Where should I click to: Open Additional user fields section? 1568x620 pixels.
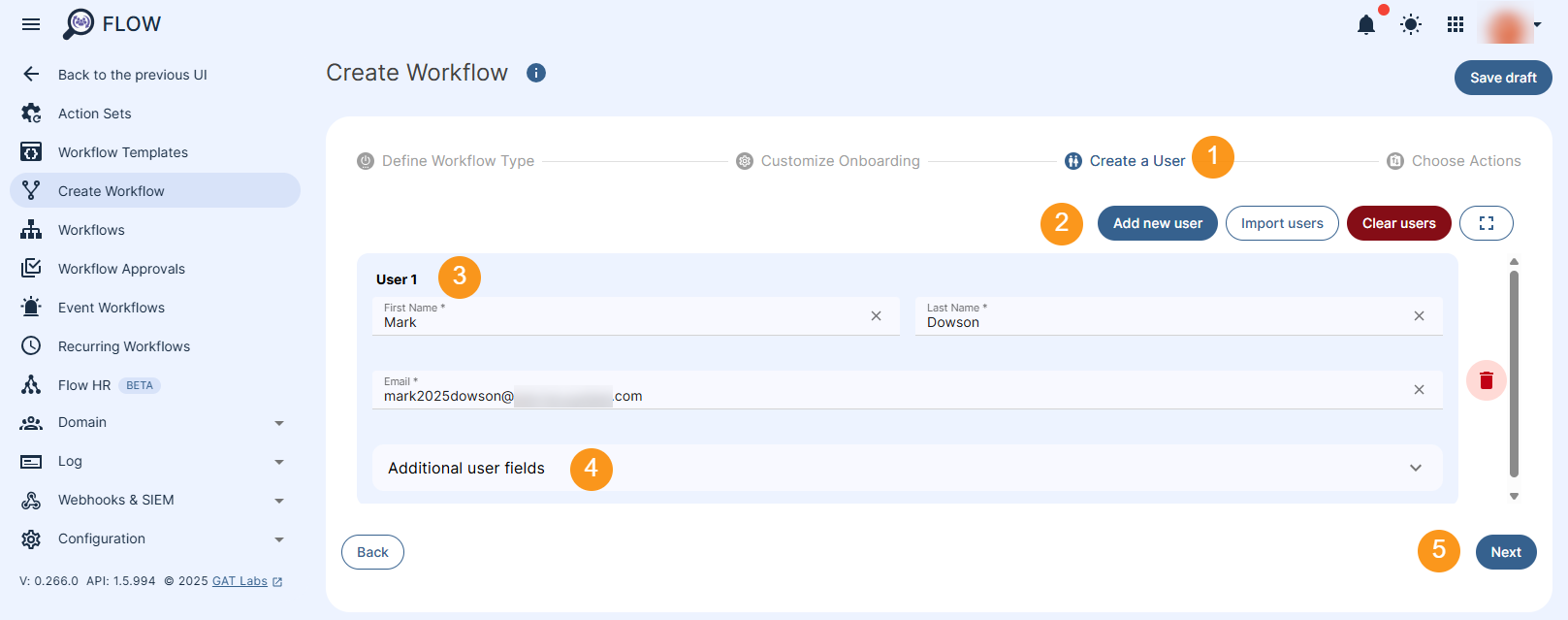point(908,468)
